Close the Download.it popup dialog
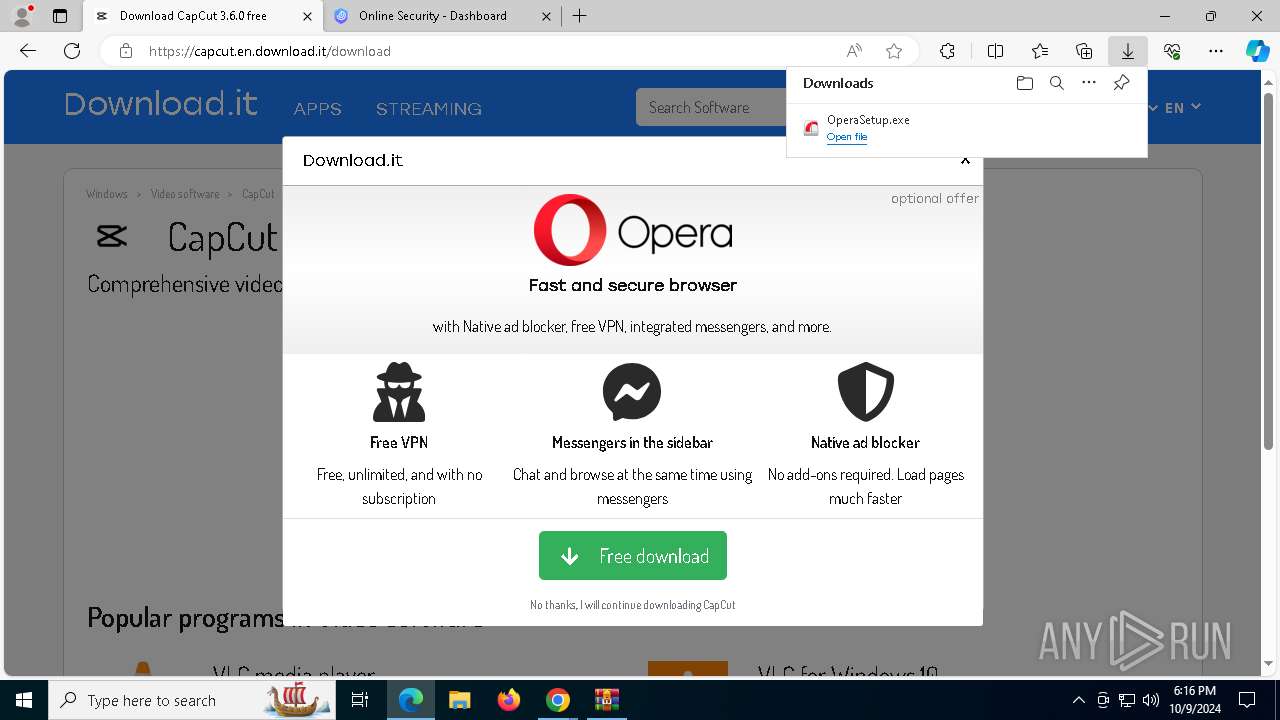This screenshot has width=1280, height=720. pyautogui.click(x=965, y=160)
